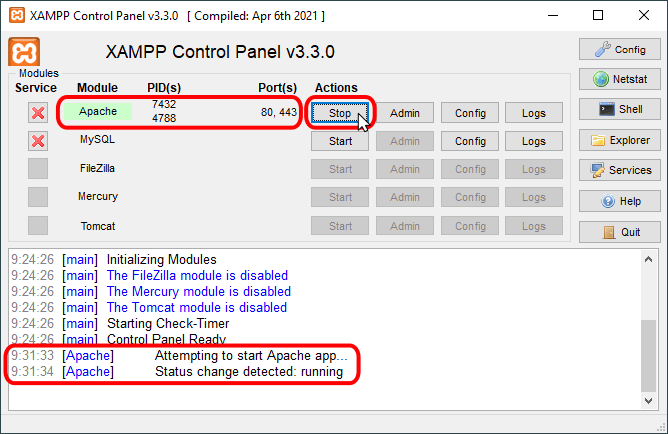Click the XAMPP logo in title bar
Screen dimensions: 668x434
17,16
